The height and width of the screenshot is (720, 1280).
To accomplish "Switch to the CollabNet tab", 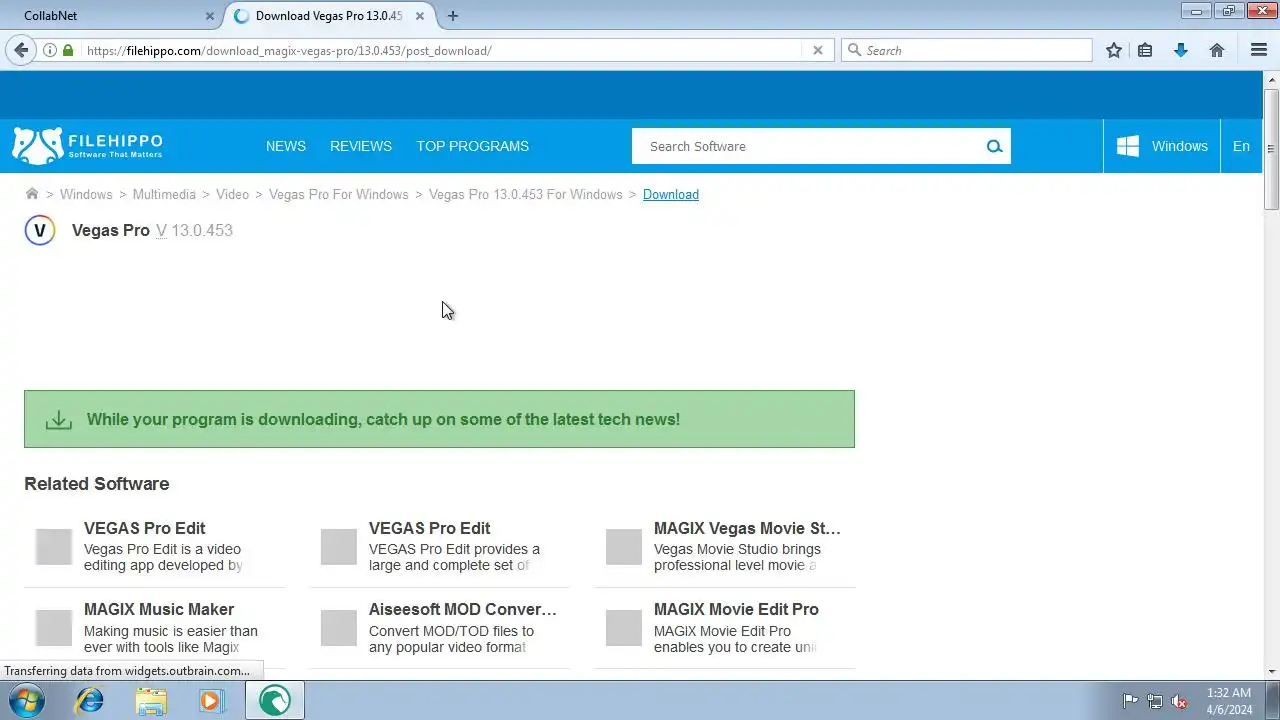I will pyautogui.click(x=112, y=16).
